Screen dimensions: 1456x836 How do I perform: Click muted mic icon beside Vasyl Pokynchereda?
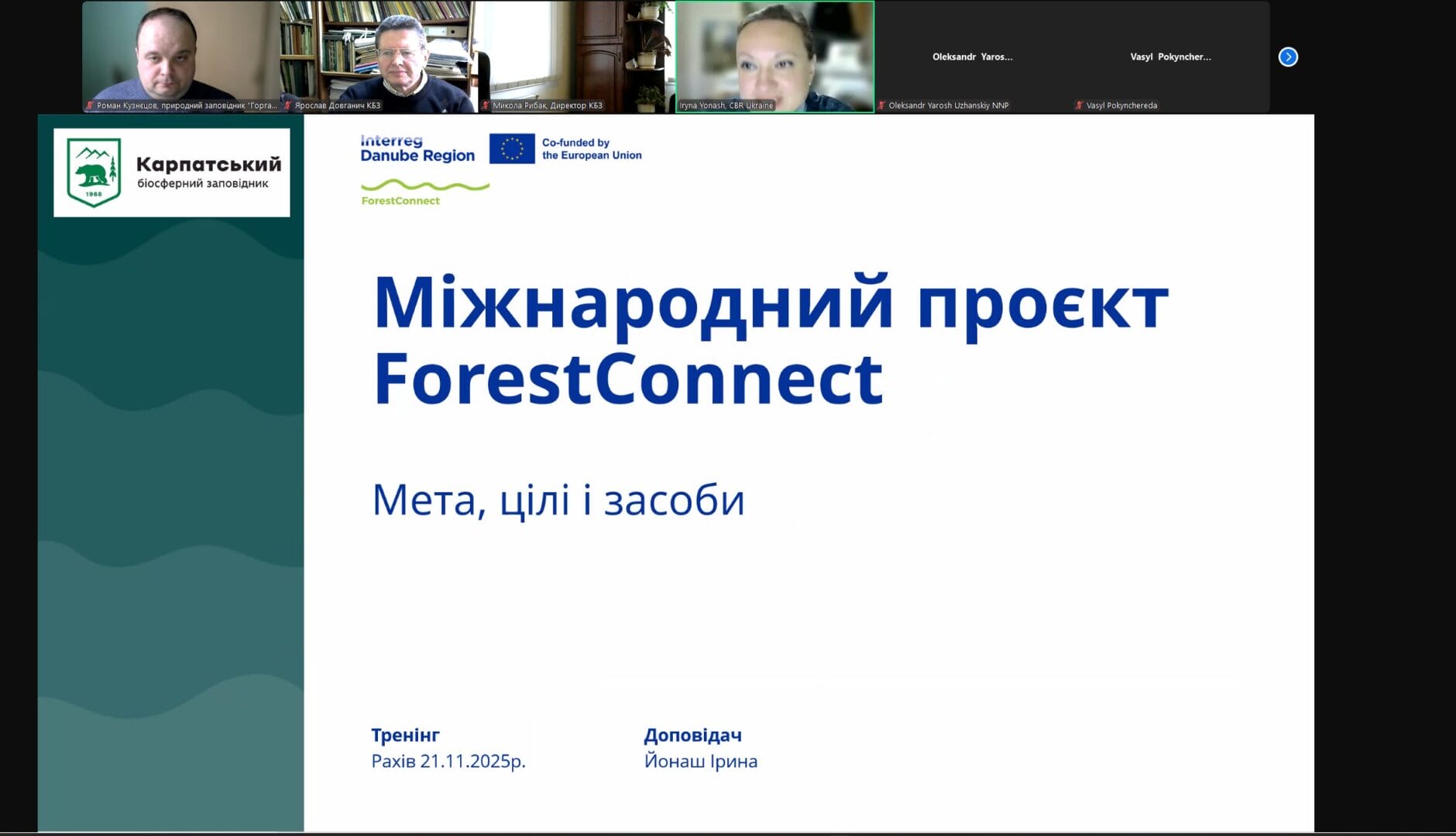tap(1080, 105)
